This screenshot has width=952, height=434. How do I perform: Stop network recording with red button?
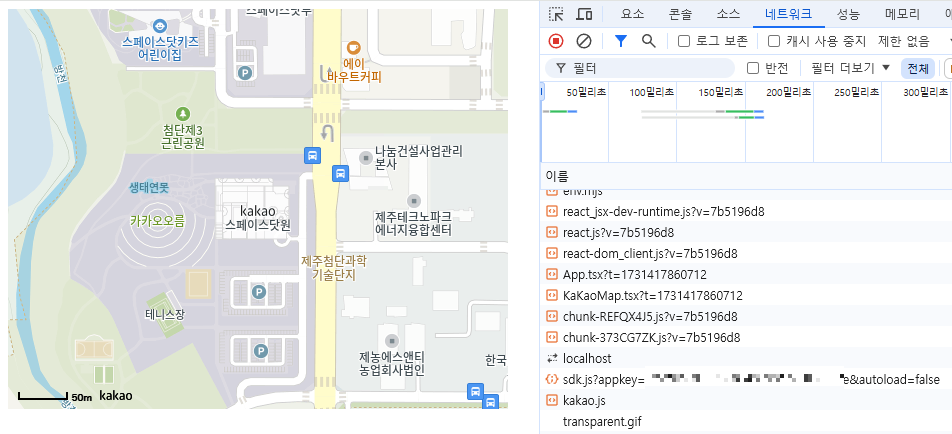[x=556, y=41]
